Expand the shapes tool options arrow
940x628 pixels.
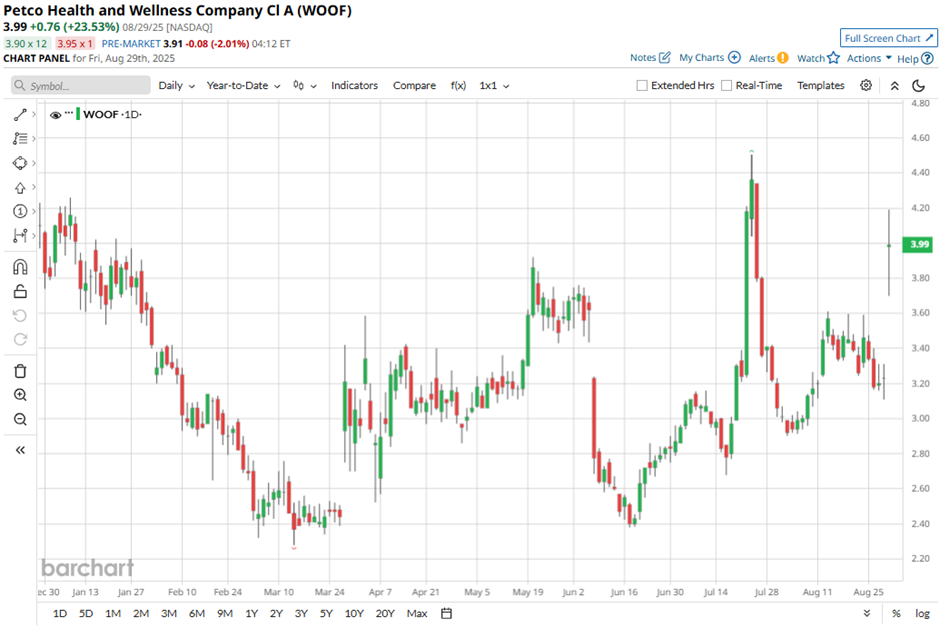[34, 163]
